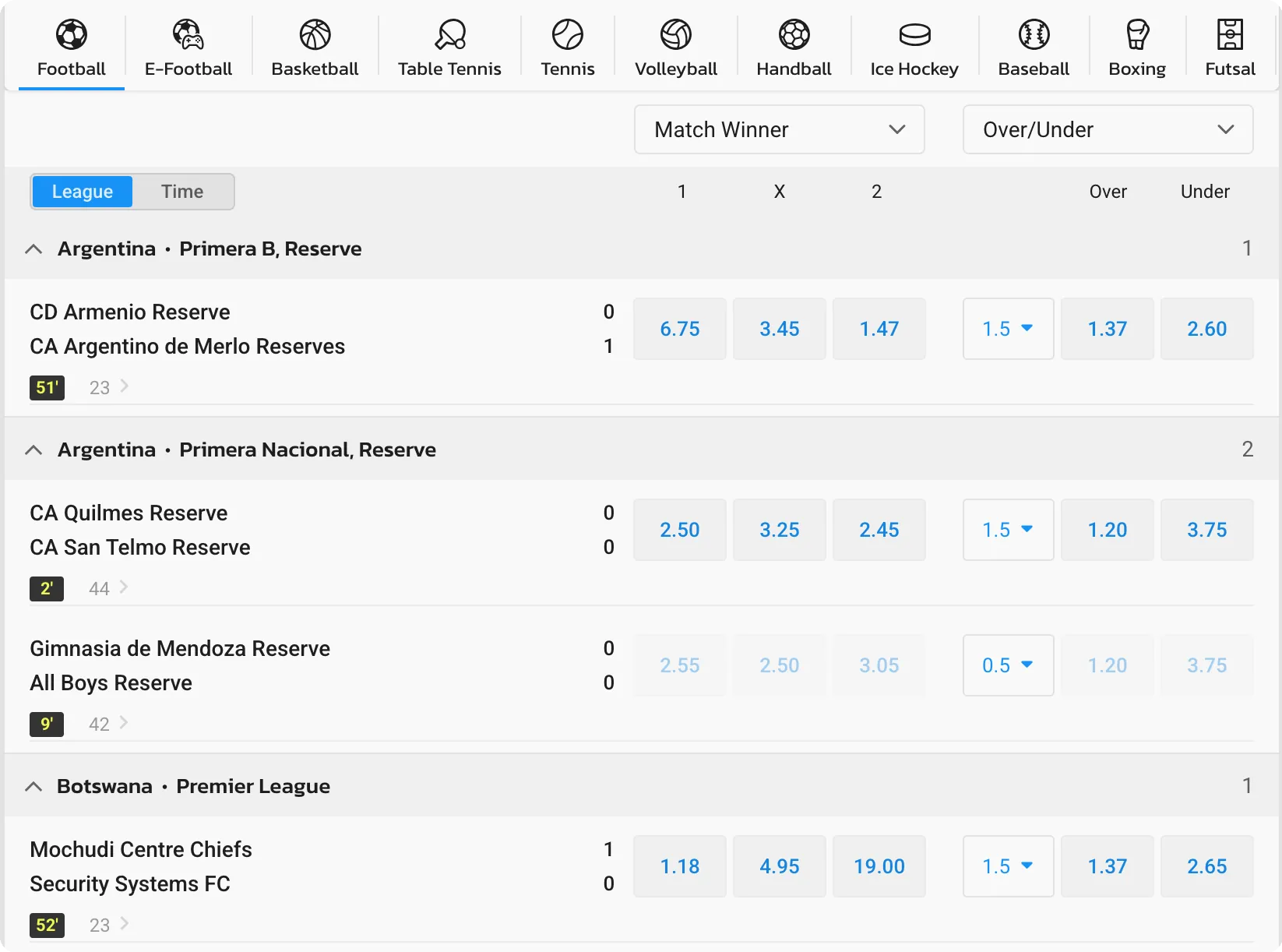Select Over 1.37 in the CD Armenio match
This screenshot has height=952, width=1282.
pyautogui.click(x=1108, y=329)
